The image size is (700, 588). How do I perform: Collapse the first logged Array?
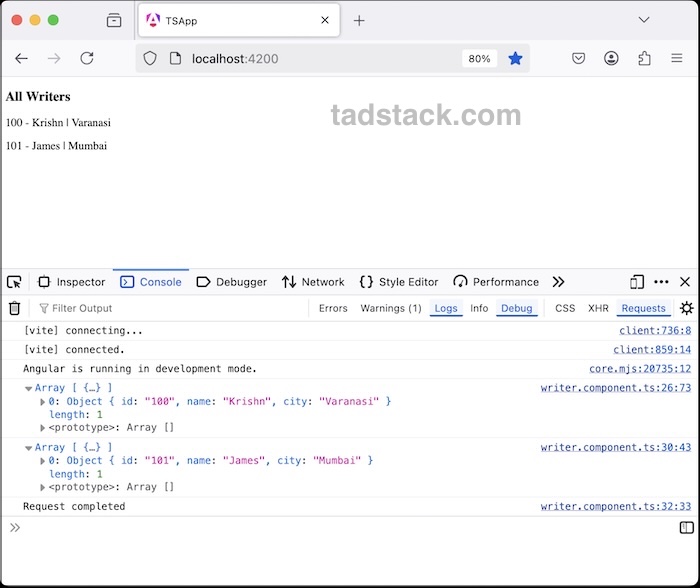[x=29, y=388]
